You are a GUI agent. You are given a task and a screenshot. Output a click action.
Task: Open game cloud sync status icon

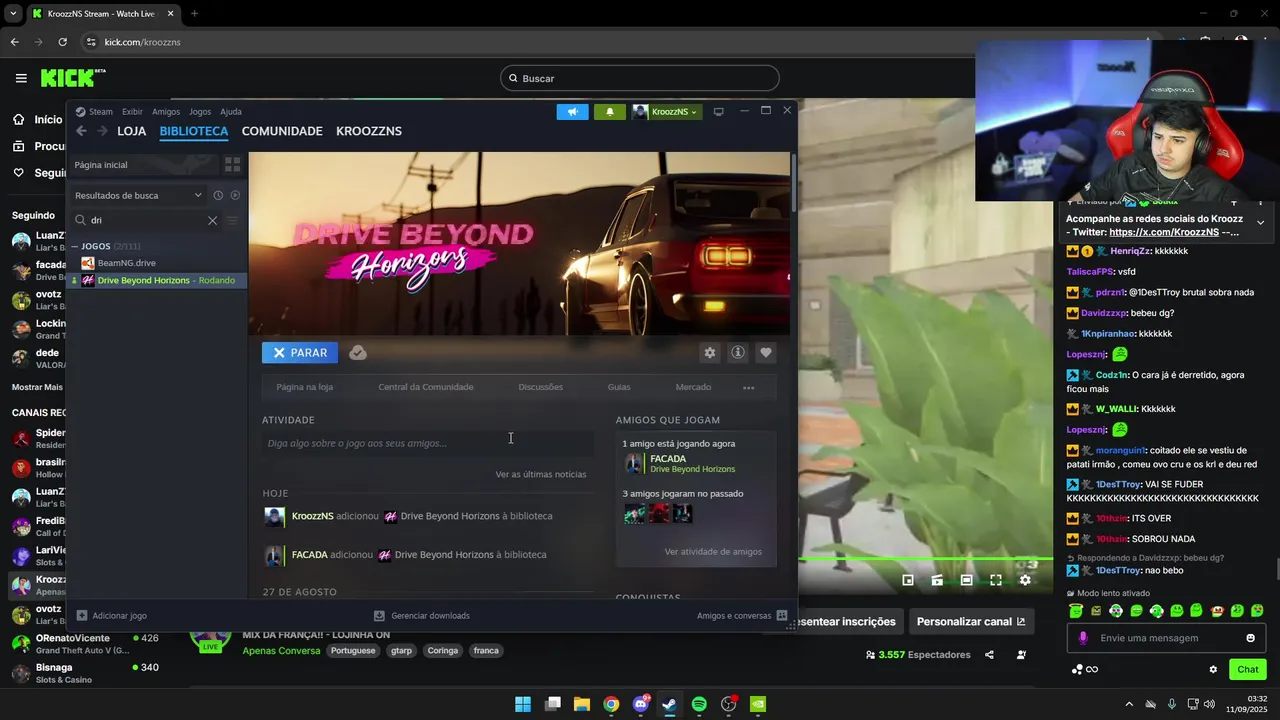point(358,353)
